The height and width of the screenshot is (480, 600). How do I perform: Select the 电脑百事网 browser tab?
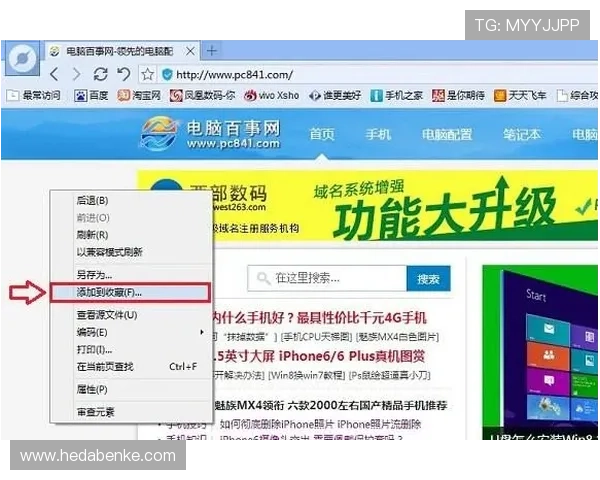click(x=122, y=51)
